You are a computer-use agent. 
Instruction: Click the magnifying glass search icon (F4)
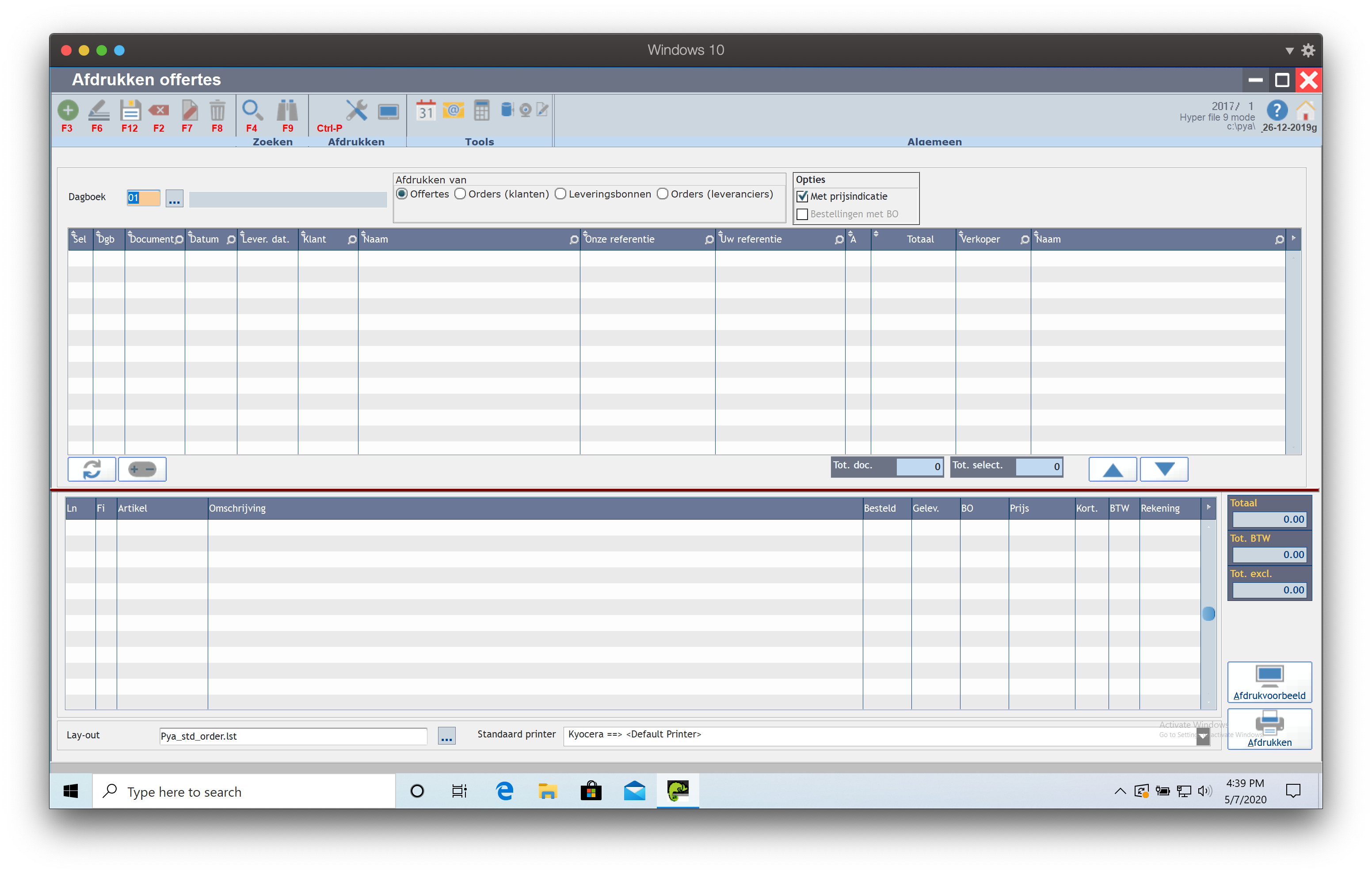coord(252,110)
